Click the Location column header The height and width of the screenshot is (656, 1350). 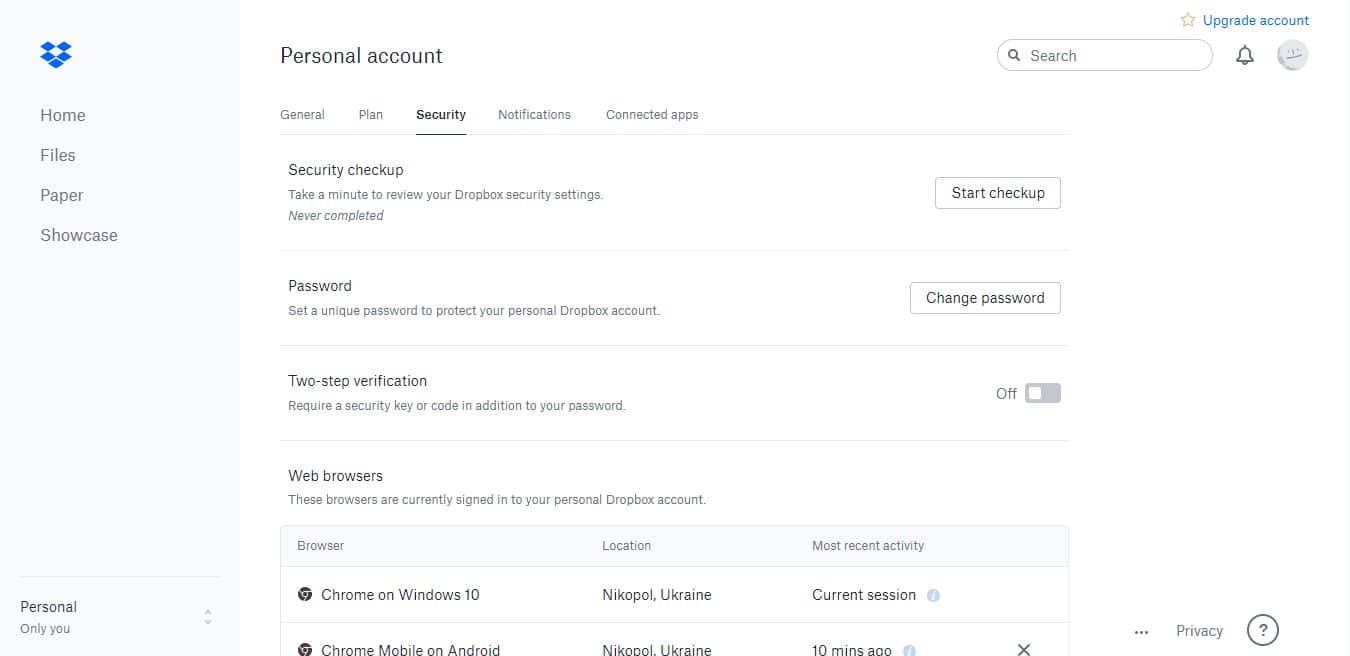click(627, 546)
